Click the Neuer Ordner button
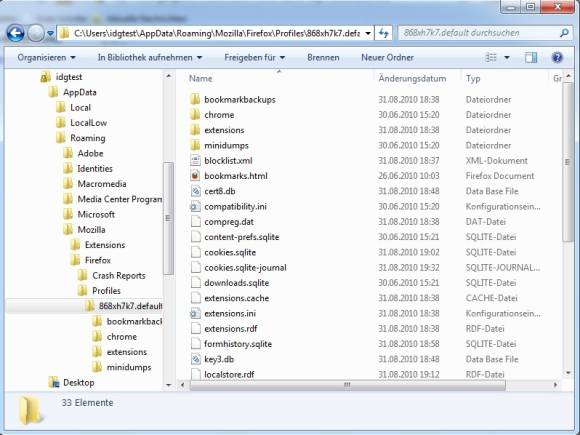The height and width of the screenshot is (435, 580). [387, 57]
